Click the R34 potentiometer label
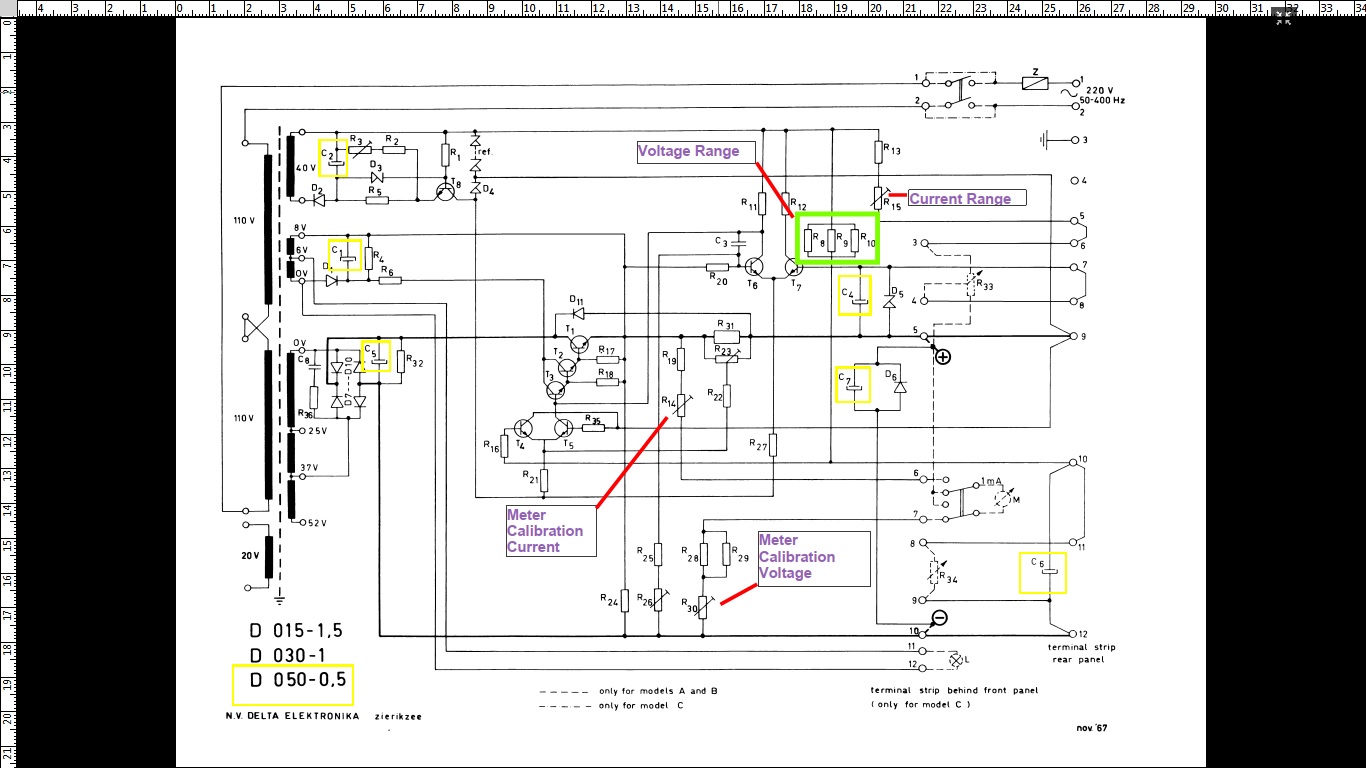 coord(948,578)
